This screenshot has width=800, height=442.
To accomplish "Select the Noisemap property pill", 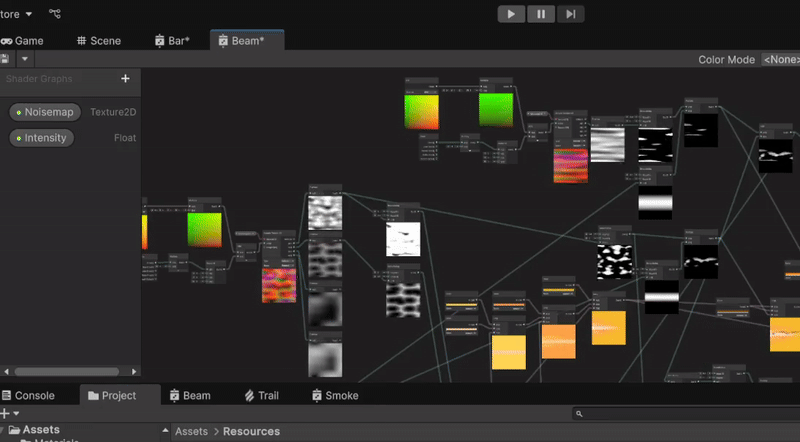I will point(45,112).
